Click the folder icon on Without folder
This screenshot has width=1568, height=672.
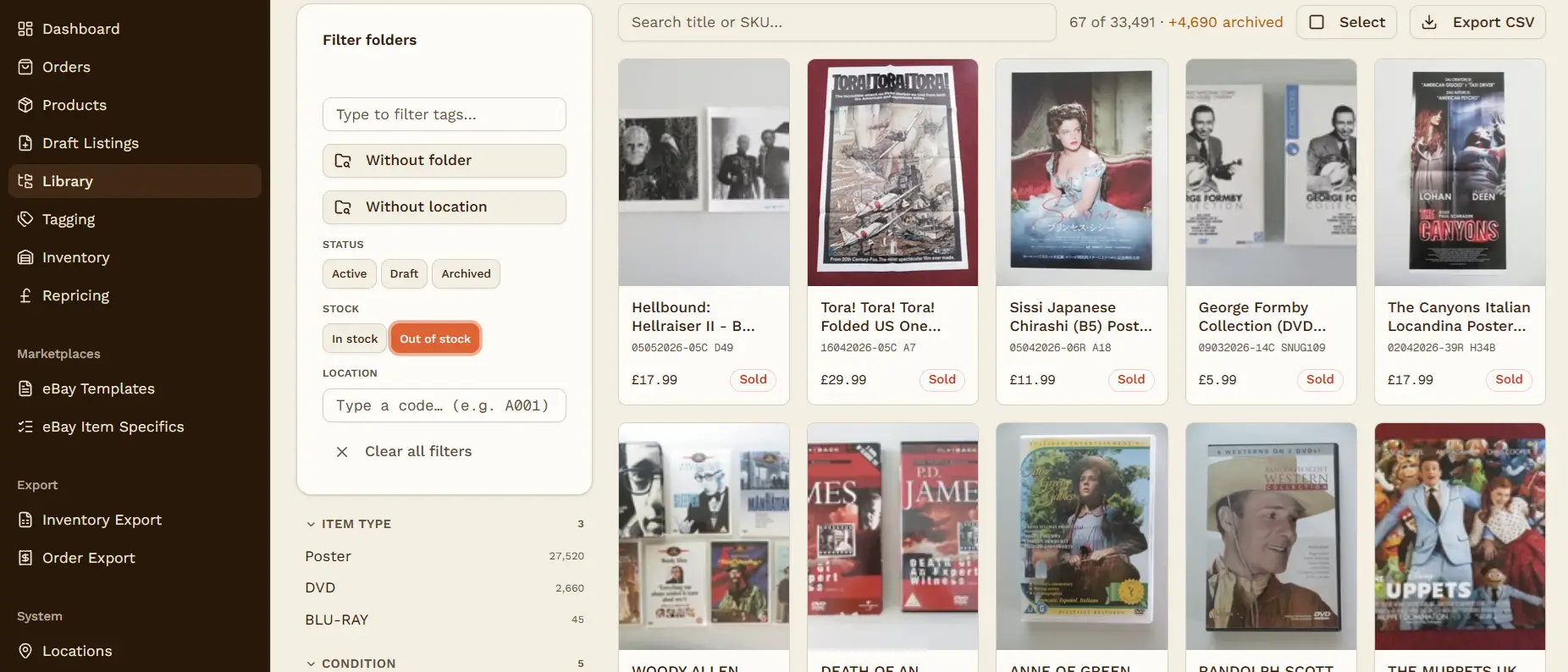[343, 161]
